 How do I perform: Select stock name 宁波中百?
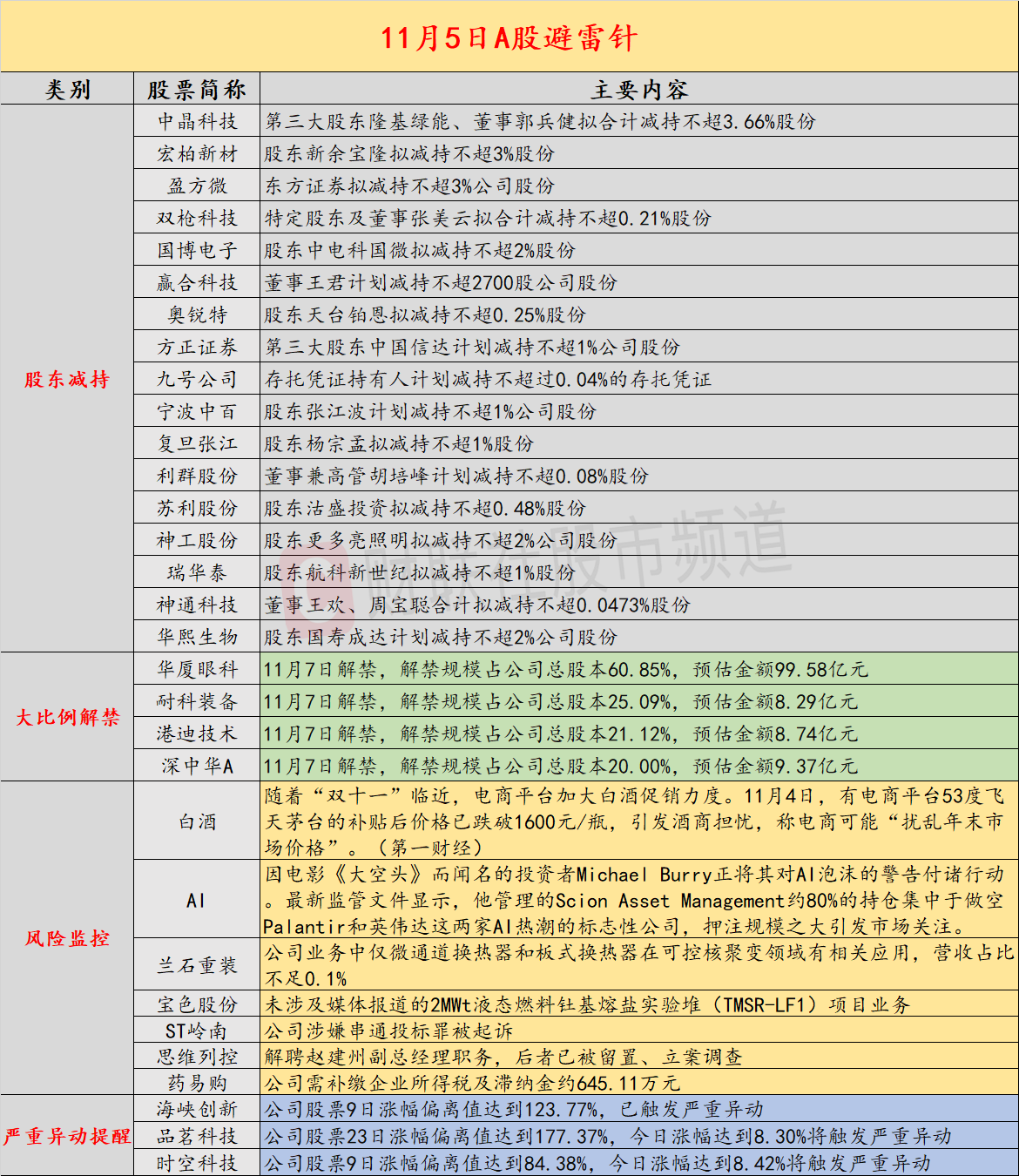197,411
